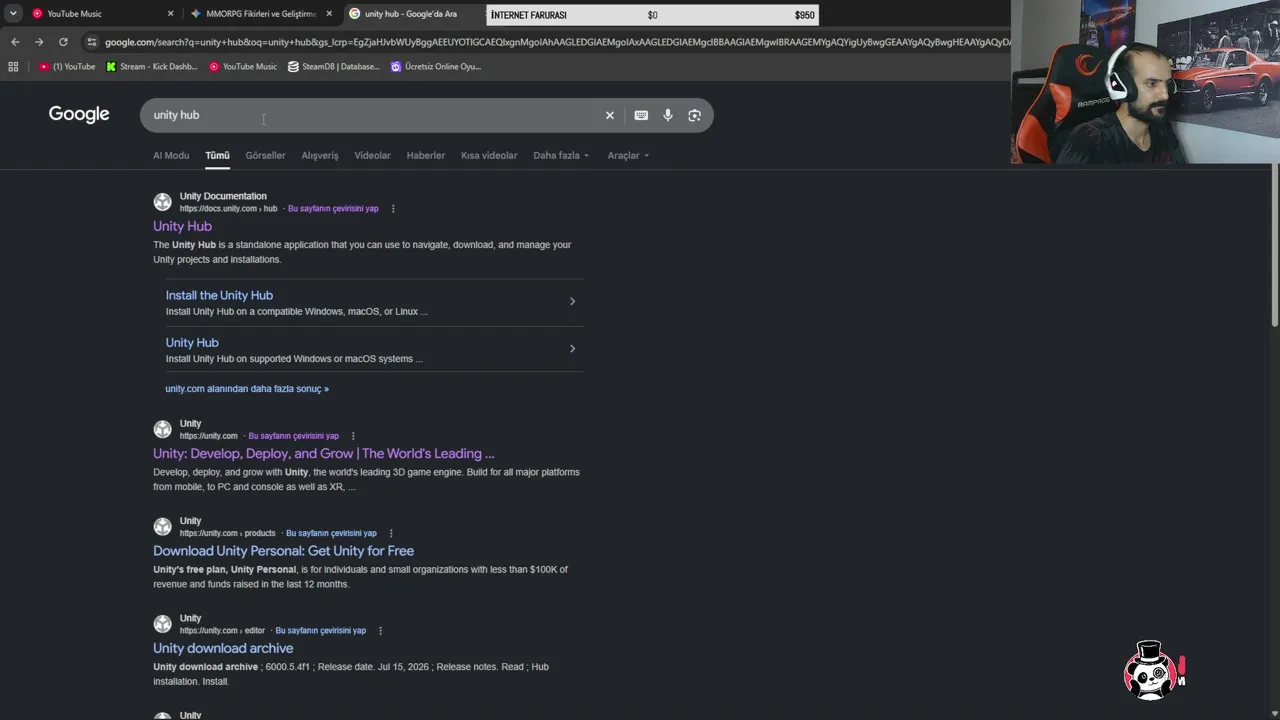This screenshot has height=720, width=1280.
Task: Switch to Kısa videolar results tab
Action: pos(489,156)
